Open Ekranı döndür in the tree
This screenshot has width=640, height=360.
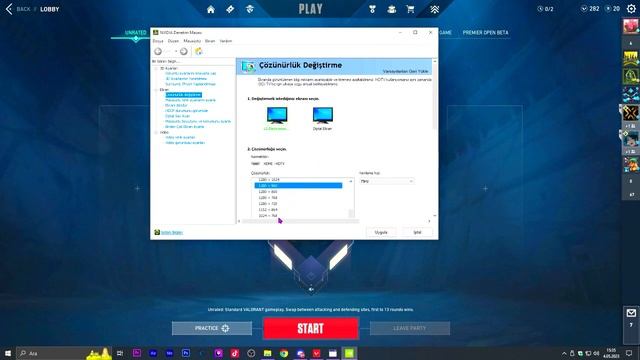pyautogui.click(x=176, y=105)
